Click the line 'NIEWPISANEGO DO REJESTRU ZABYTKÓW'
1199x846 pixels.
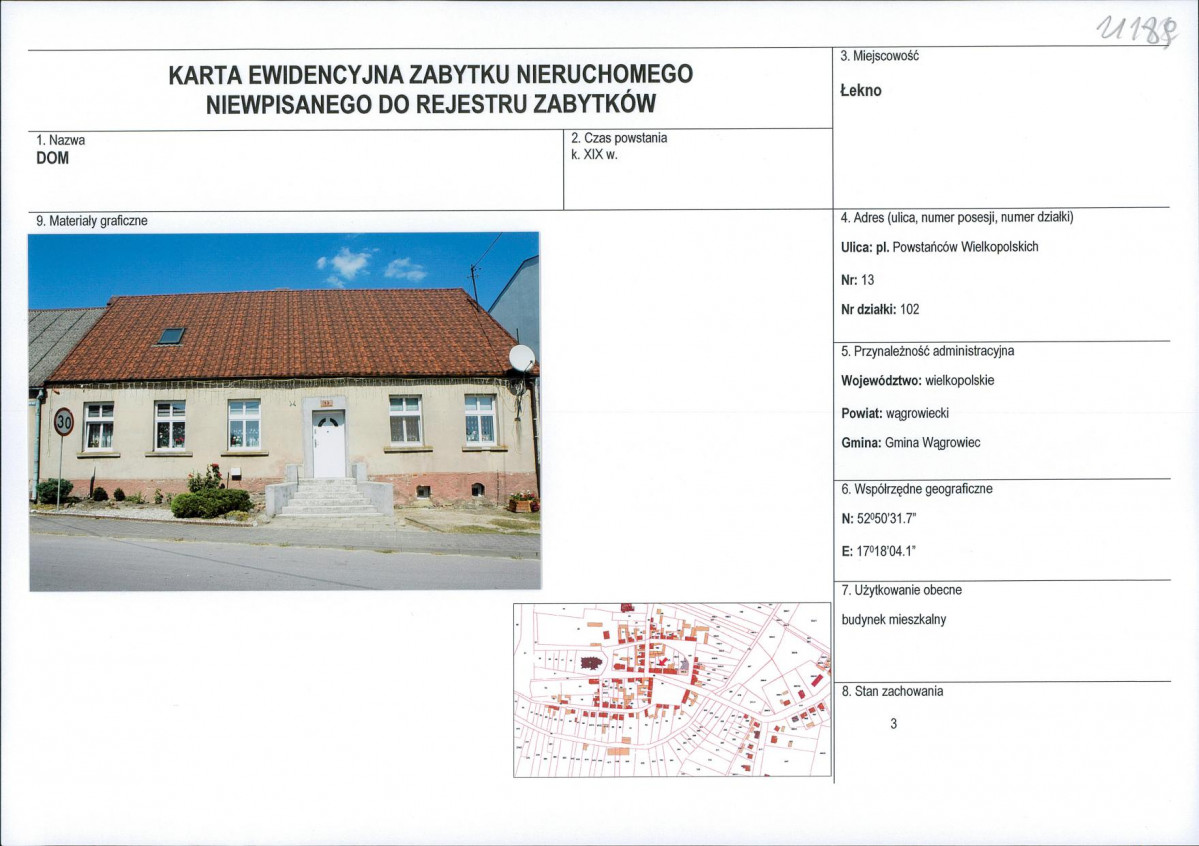pyautogui.click(x=431, y=104)
